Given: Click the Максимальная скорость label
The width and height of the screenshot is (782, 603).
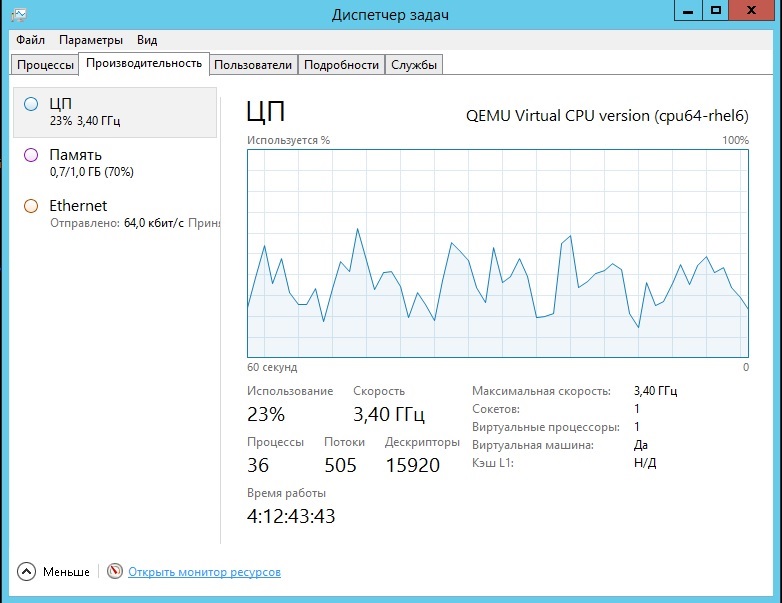Looking at the screenshot, I should pyautogui.click(x=541, y=391).
